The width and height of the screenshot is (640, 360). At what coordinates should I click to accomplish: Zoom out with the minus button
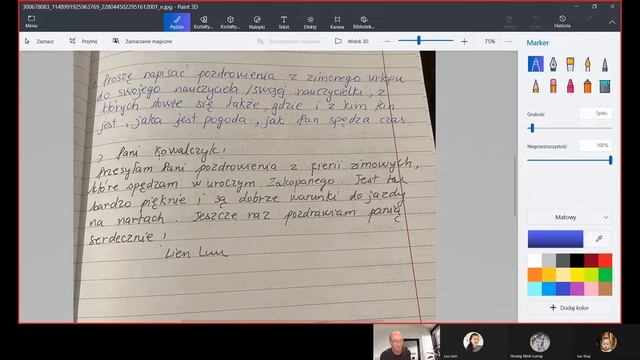click(x=387, y=41)
